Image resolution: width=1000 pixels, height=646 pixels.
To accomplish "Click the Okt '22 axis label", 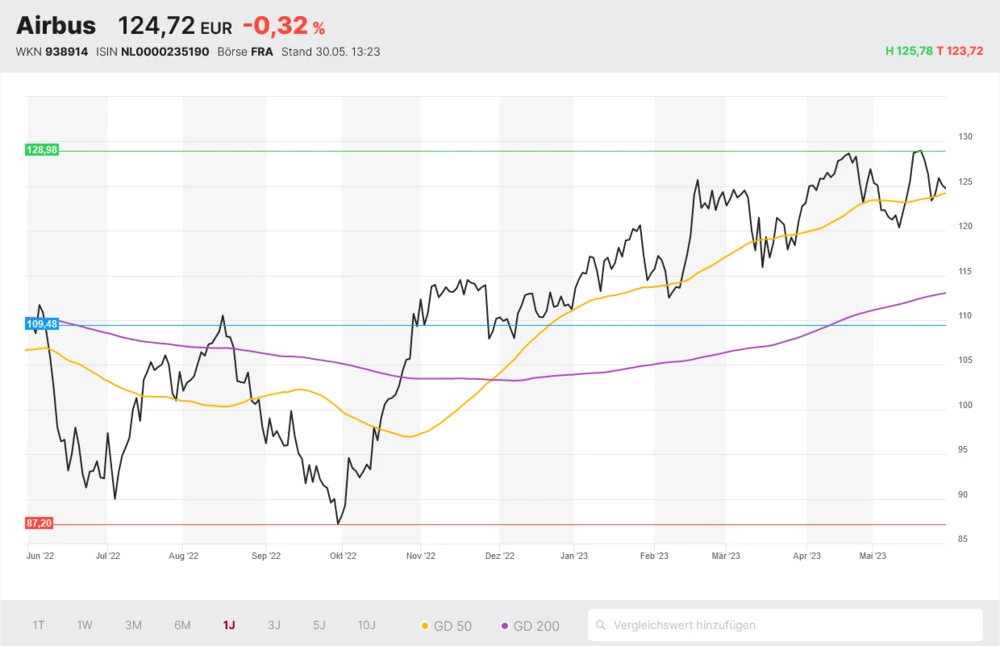I will [x=343, y=555].
